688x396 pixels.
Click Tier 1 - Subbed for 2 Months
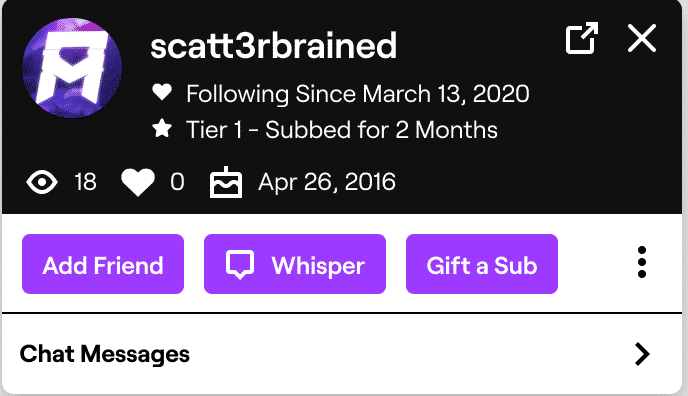[342, 130]
